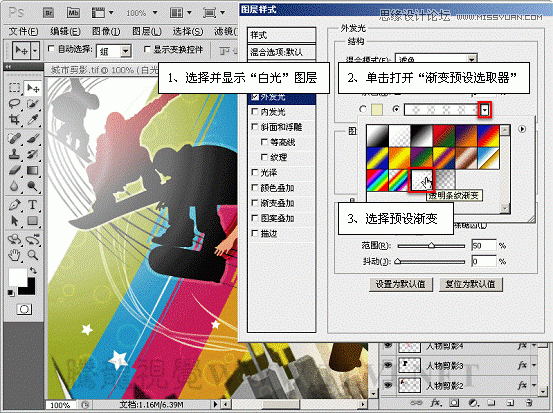Select the History Brush tool

(x=32, y=154)
